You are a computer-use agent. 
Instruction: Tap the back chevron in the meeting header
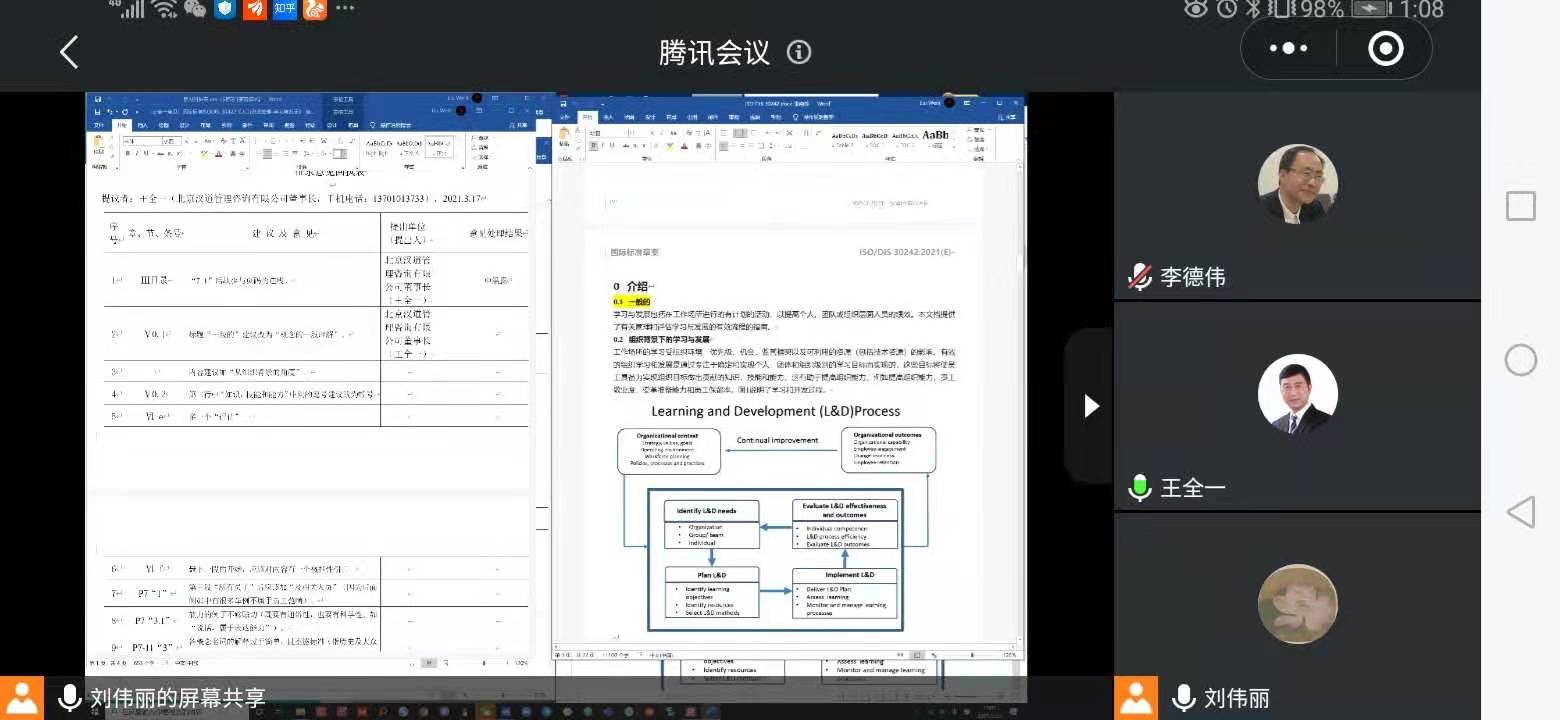click(69, 52)
